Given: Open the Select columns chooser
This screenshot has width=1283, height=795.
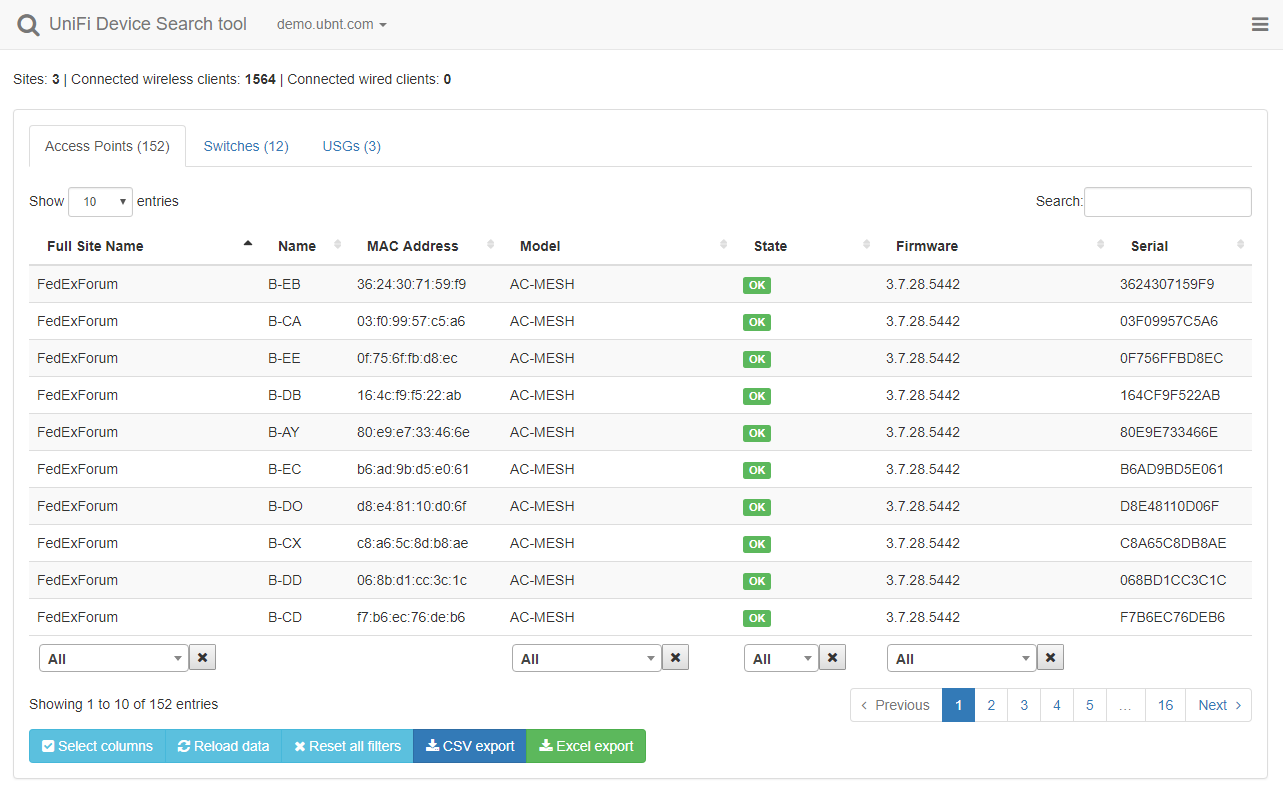Looking at the screenshot, I should [97, 746].
